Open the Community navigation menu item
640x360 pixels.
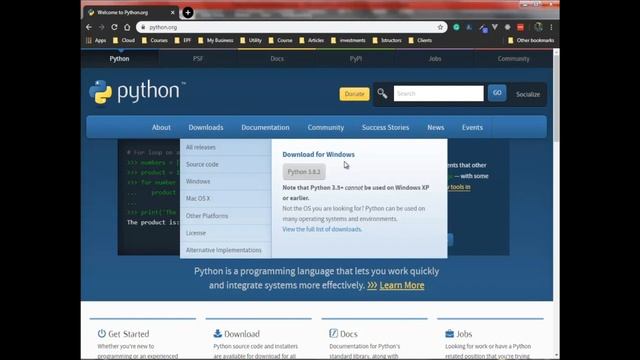pyautogui.click(x=326, y=127)
